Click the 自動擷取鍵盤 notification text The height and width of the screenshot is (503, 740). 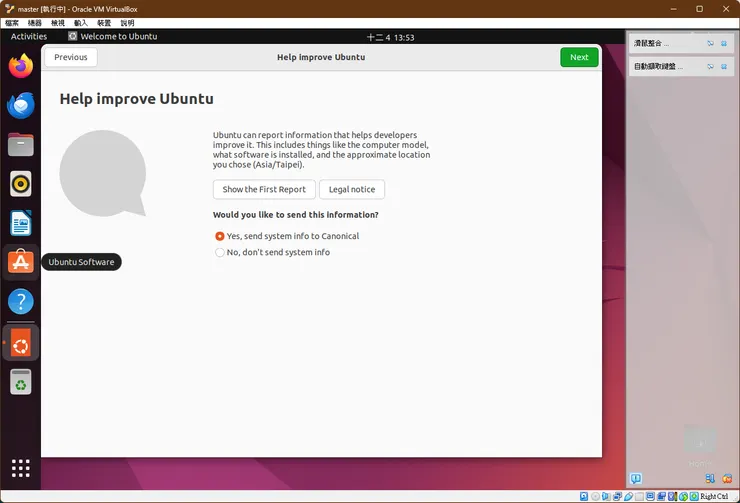[658, 67]
